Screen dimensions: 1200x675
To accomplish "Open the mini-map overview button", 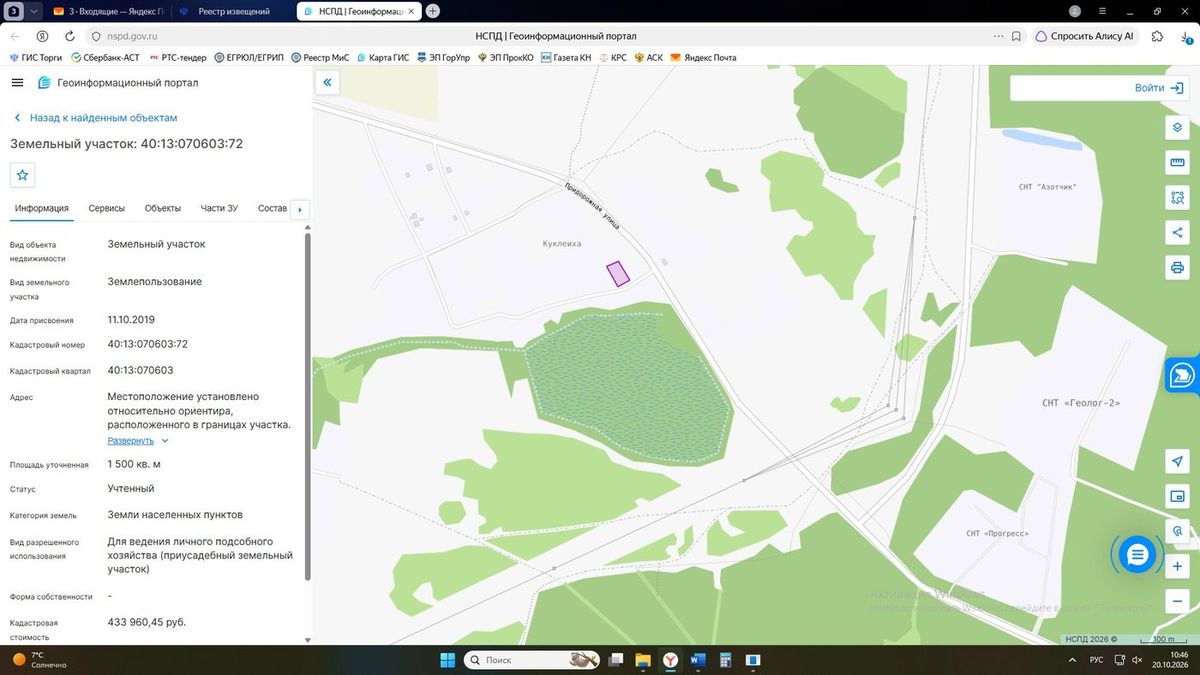I will pyautogui.click(x=1177, y=496).
